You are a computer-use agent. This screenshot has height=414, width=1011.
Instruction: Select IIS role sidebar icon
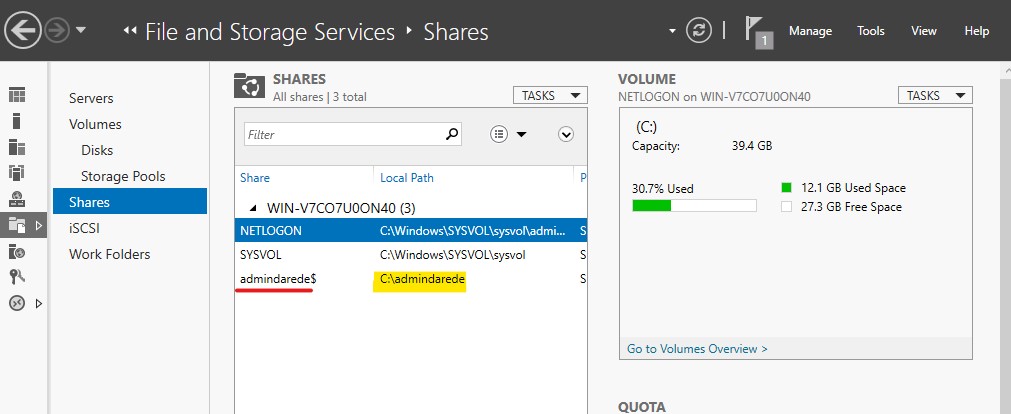click(17, 251)
